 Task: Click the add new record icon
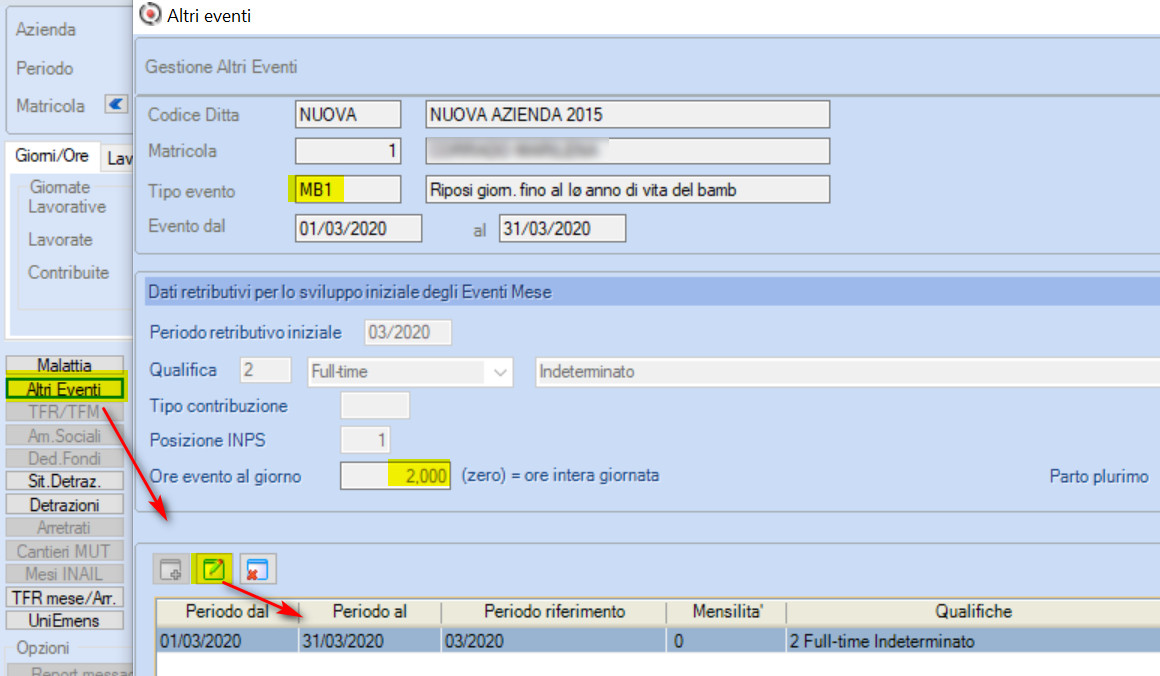(171, 569)
